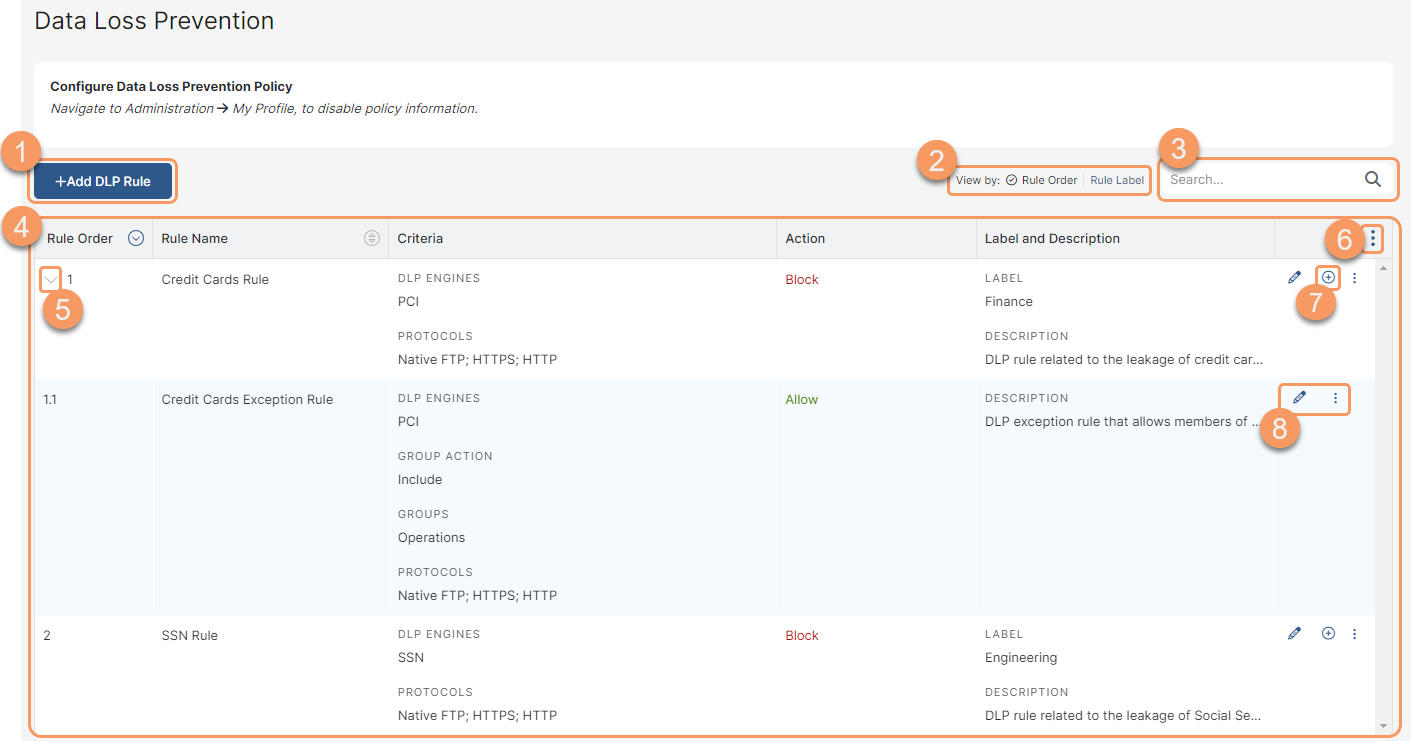Click the search magnifier icon
The width and height of the screenshot is (1411, 741).
pyautogui.click(x=1372, y=178)
